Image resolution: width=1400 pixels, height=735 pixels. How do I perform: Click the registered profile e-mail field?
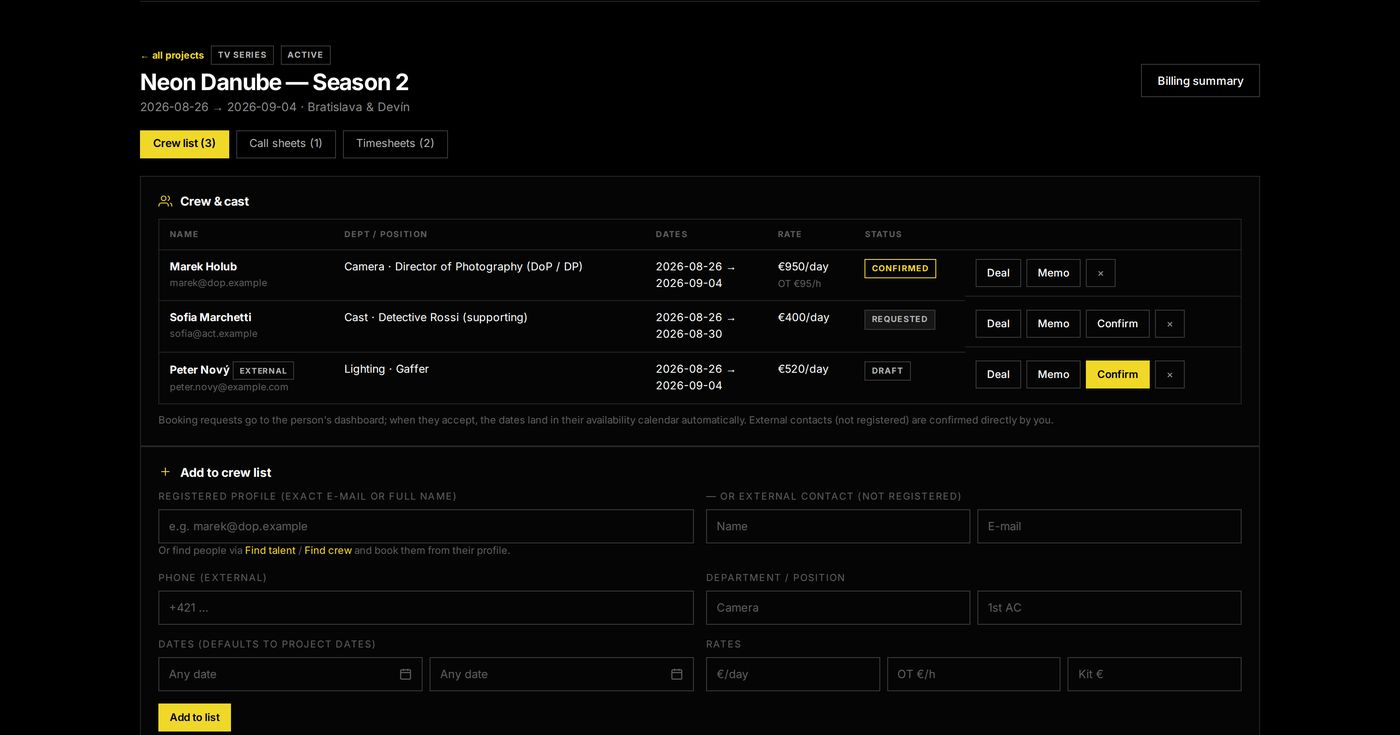426,527
